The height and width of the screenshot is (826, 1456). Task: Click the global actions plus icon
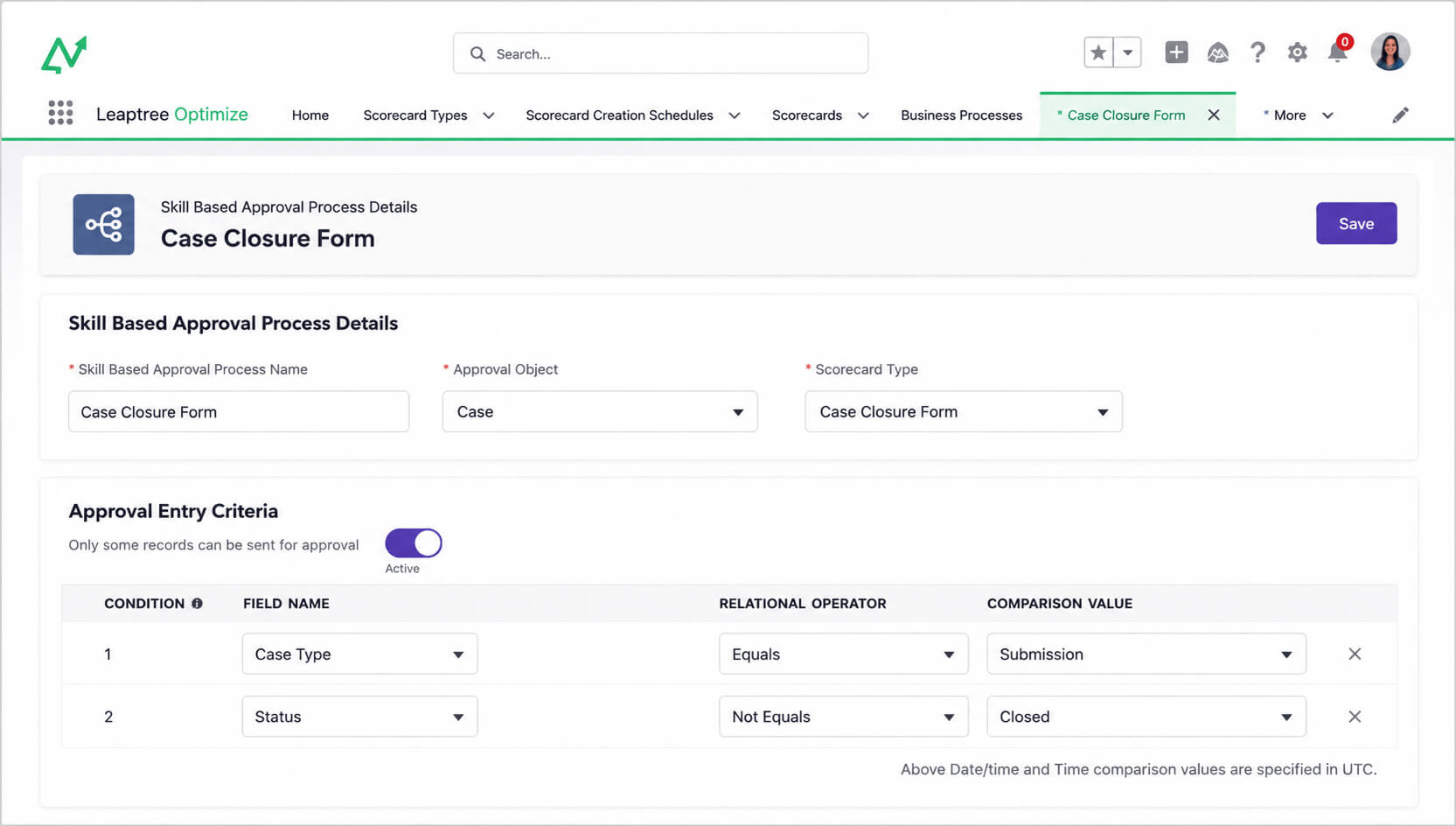pyautogui.click(x=1176, y=52)
